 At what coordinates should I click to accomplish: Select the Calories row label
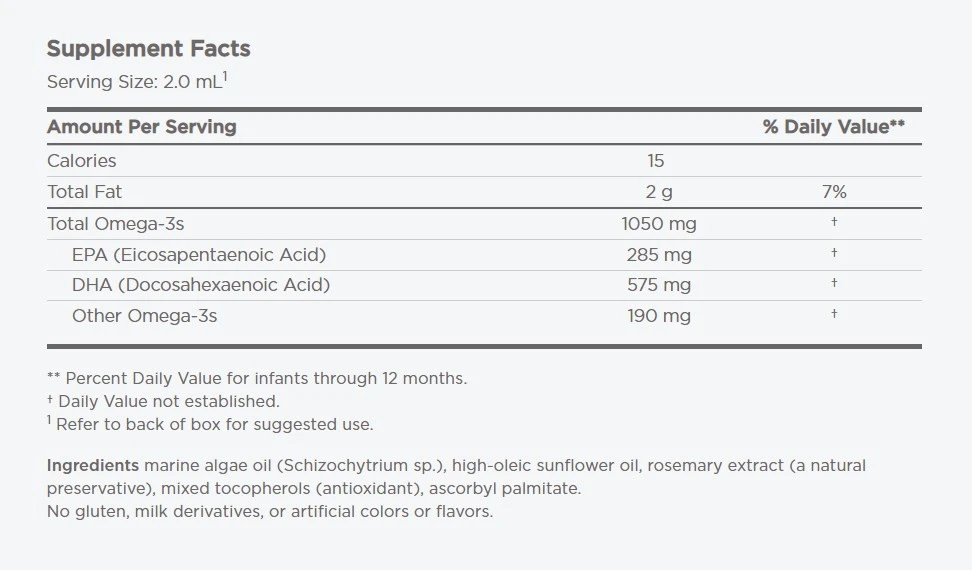pyautogui.click(x=82, y=161)
